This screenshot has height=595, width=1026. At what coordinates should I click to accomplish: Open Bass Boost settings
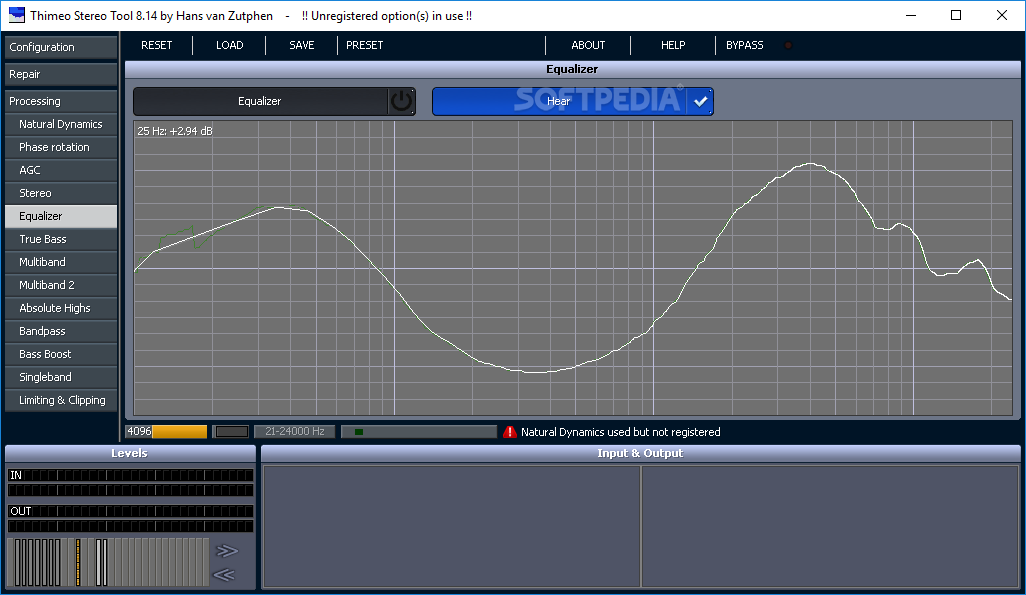(61, 353)
